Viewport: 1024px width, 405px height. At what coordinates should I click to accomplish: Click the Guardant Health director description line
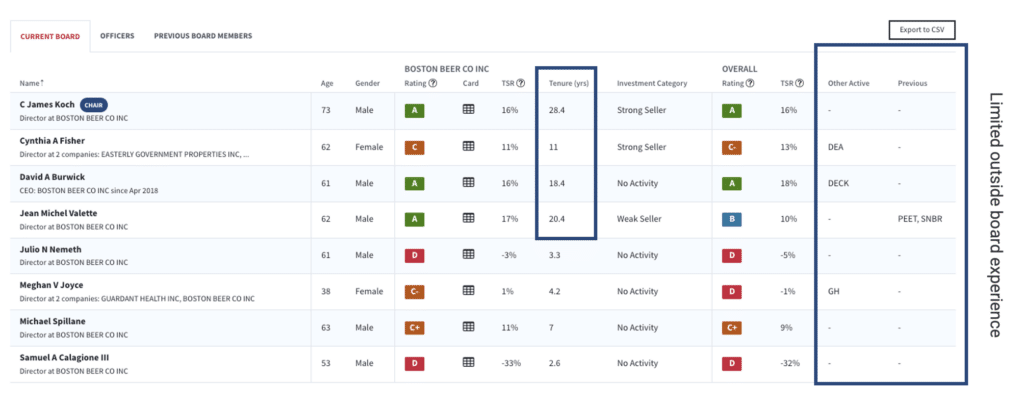click(137, 299)
